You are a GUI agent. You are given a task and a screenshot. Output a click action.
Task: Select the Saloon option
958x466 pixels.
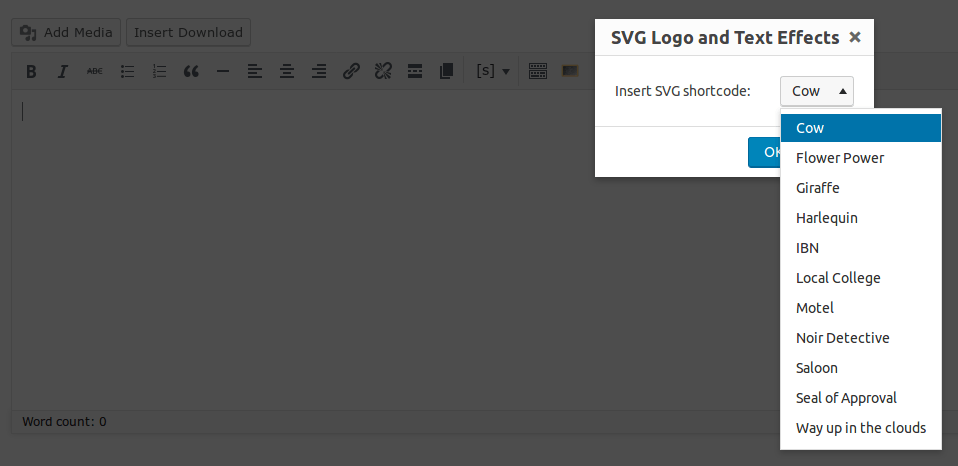(x=861, y=367)
